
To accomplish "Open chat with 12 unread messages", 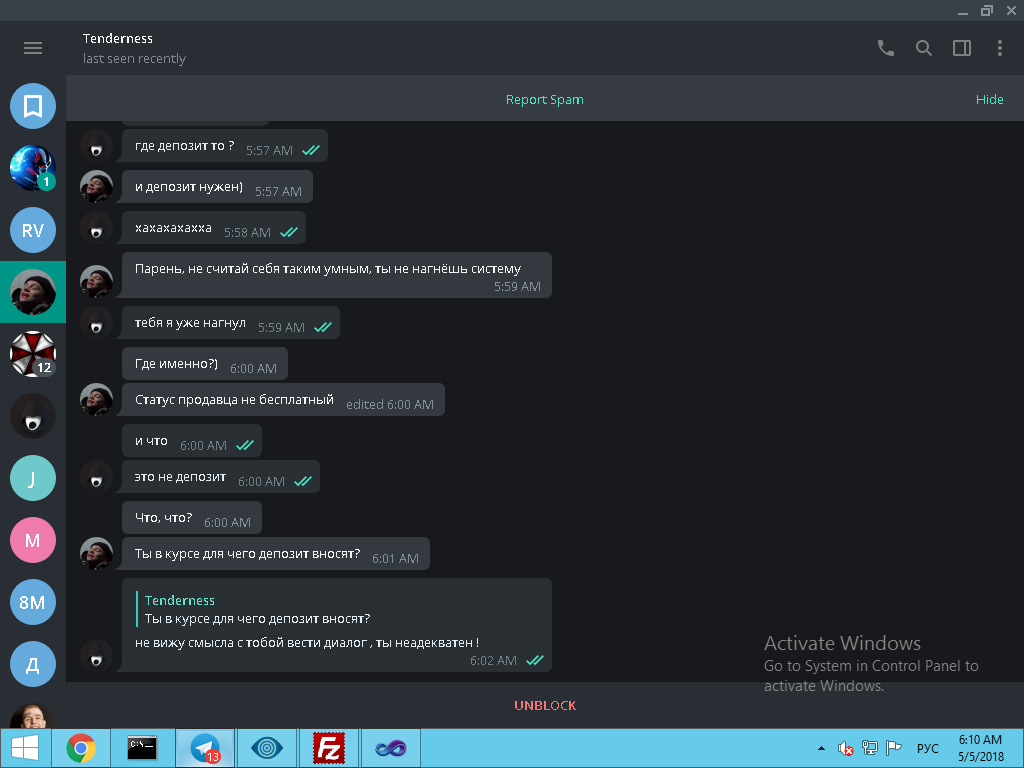I will point(33,354).
